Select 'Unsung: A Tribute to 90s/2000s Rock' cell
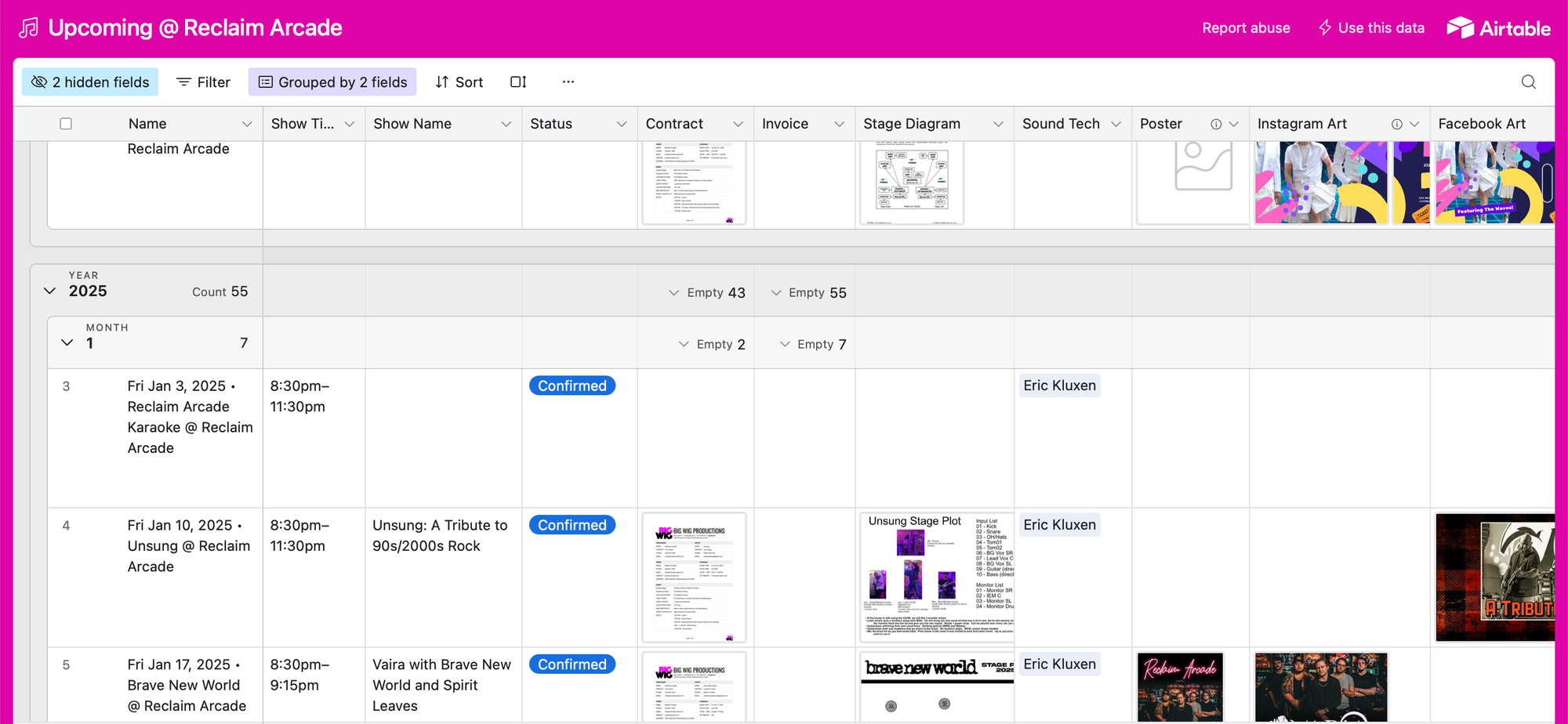Screen dimensions: 1568x724 coord(444,577)
